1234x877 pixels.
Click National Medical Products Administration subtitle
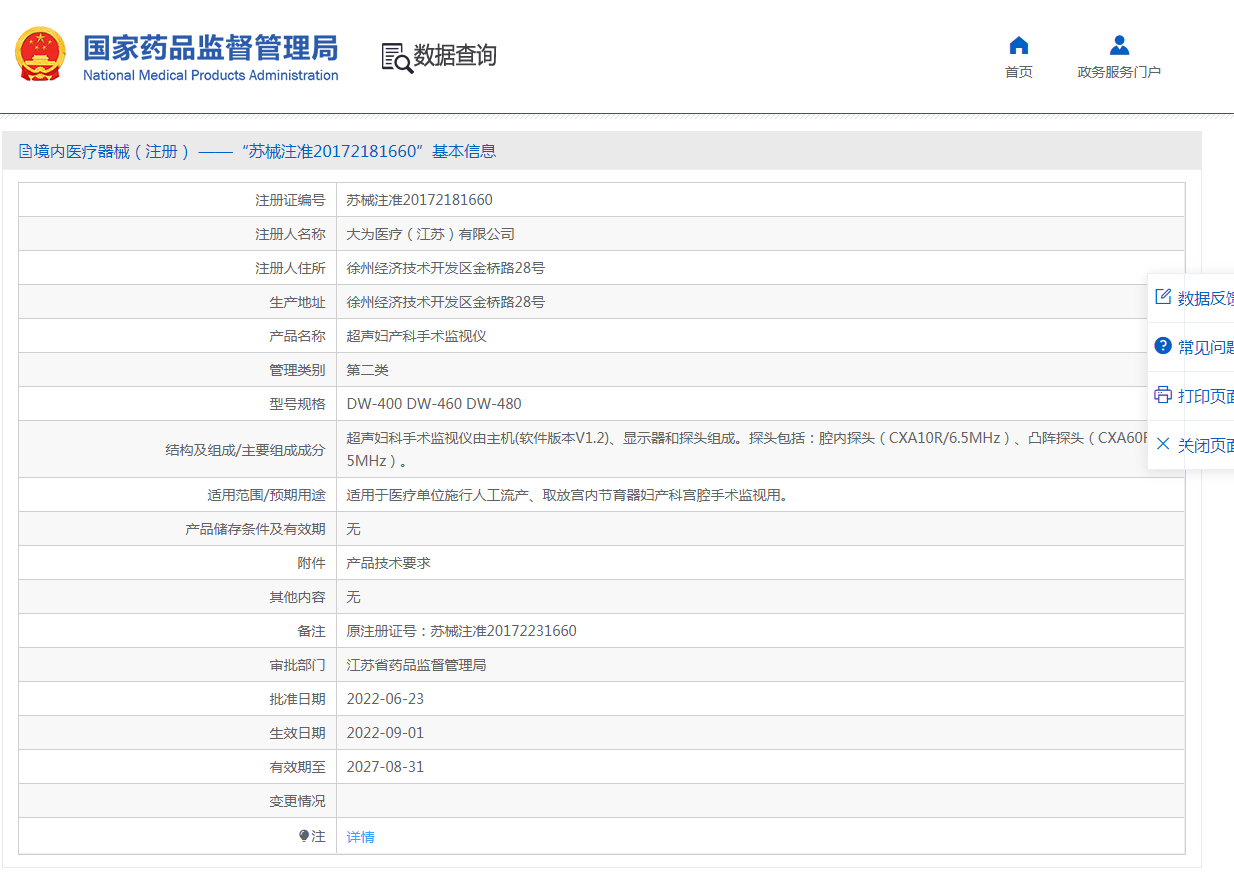click(x=211, y=76)
